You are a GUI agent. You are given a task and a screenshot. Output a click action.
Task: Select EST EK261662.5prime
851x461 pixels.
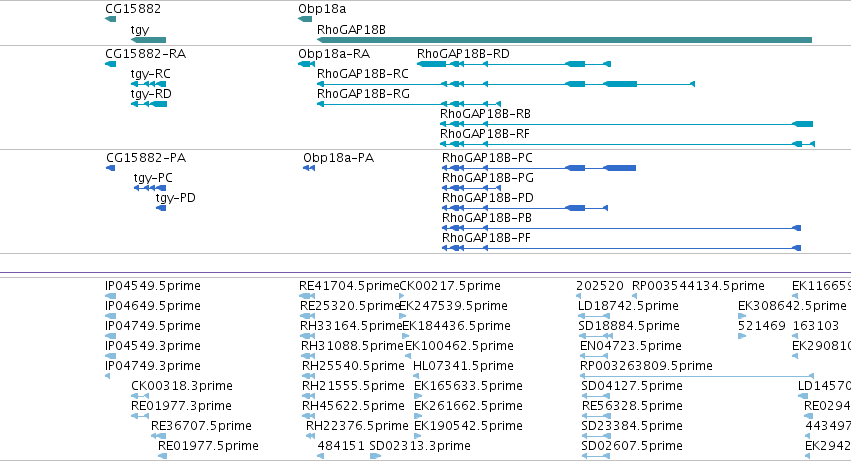(468, 406)
